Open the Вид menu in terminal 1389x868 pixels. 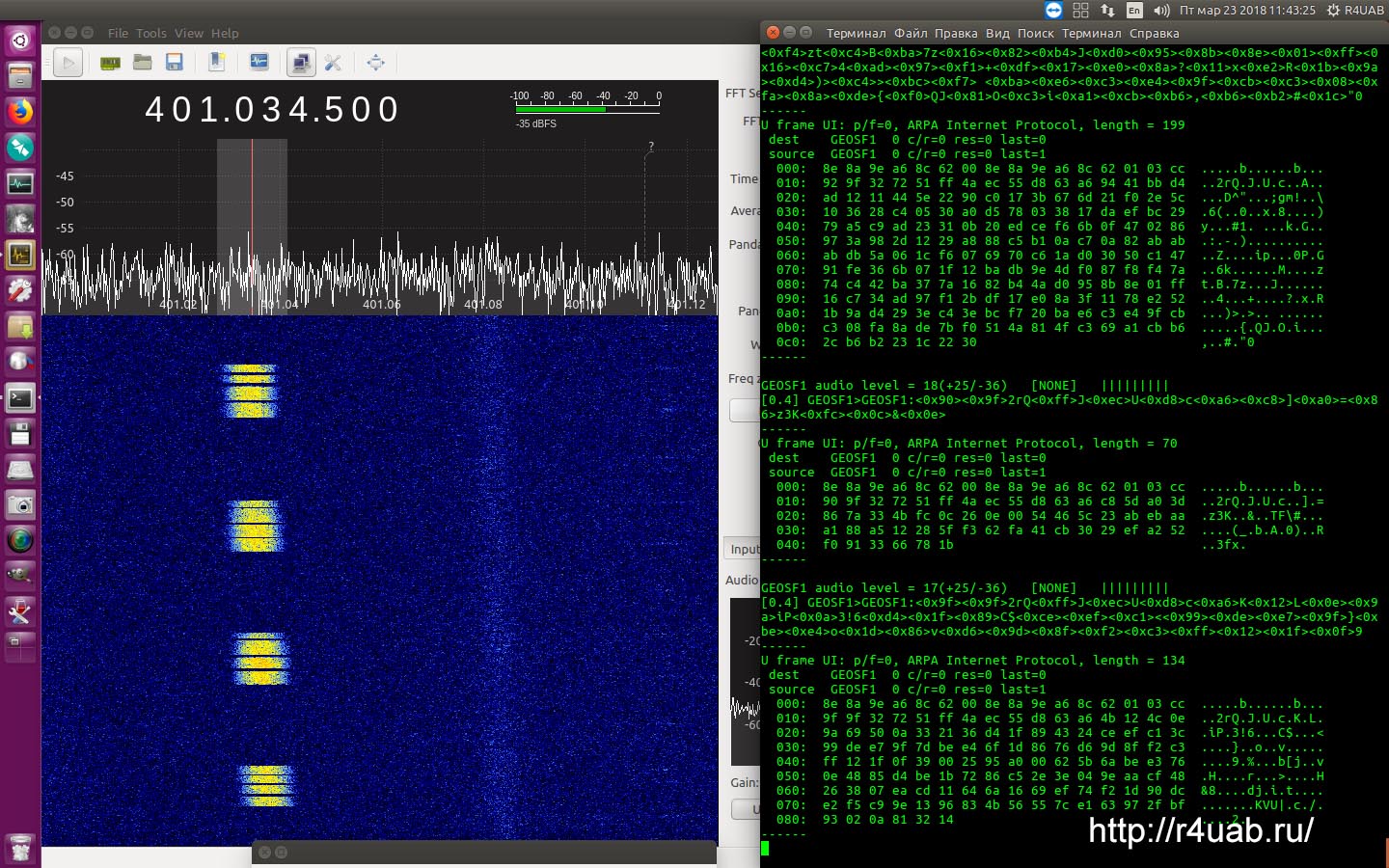point(997,33)
